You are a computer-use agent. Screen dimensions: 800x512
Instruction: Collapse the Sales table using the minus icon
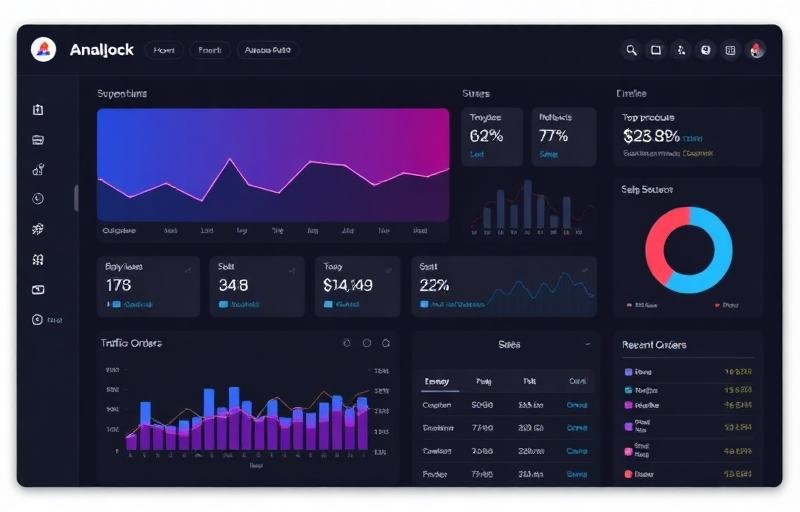pos(588,344)
